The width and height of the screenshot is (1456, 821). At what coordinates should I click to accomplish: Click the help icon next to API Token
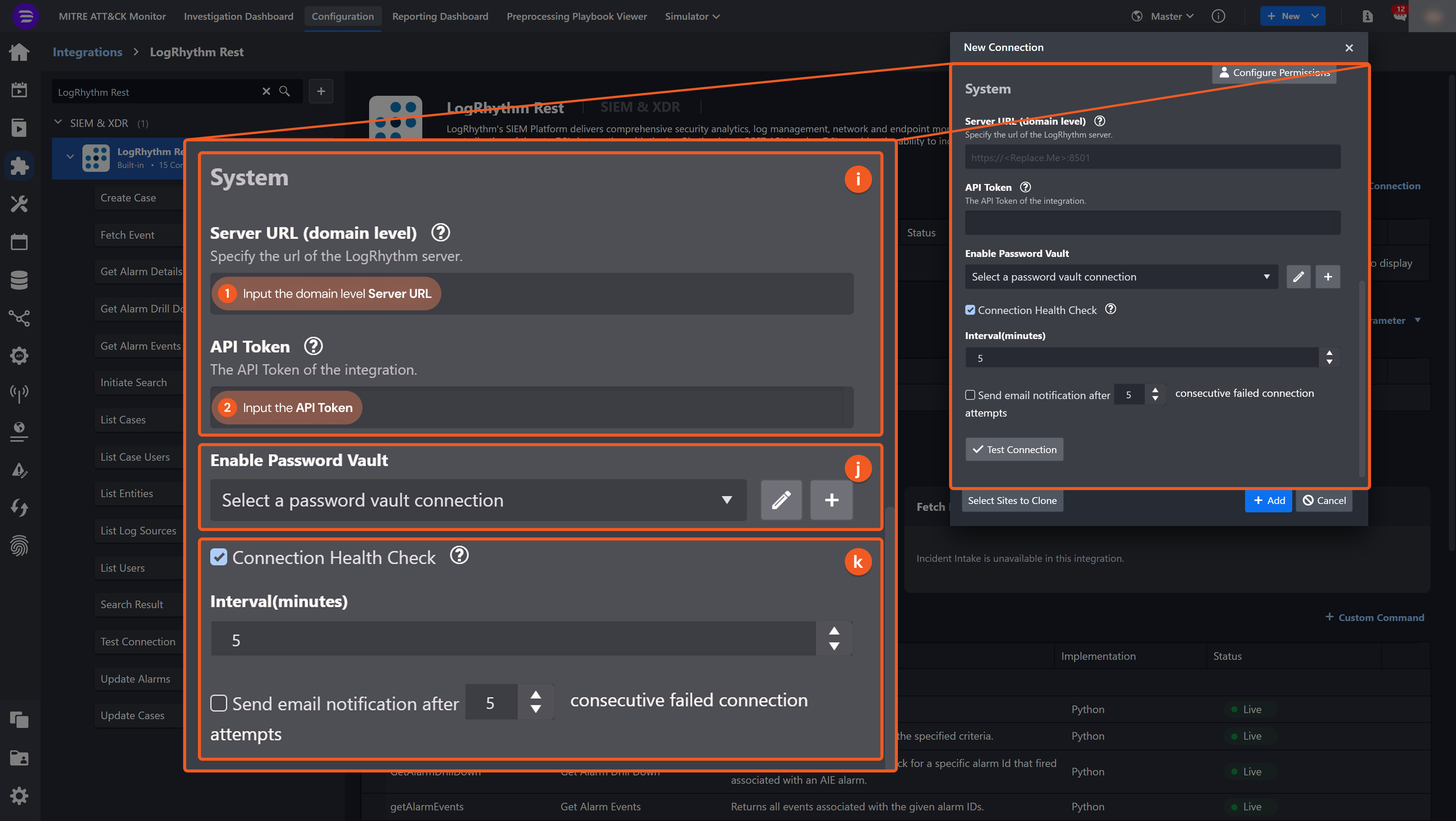pyautogui.click(x=1025, y=187)
